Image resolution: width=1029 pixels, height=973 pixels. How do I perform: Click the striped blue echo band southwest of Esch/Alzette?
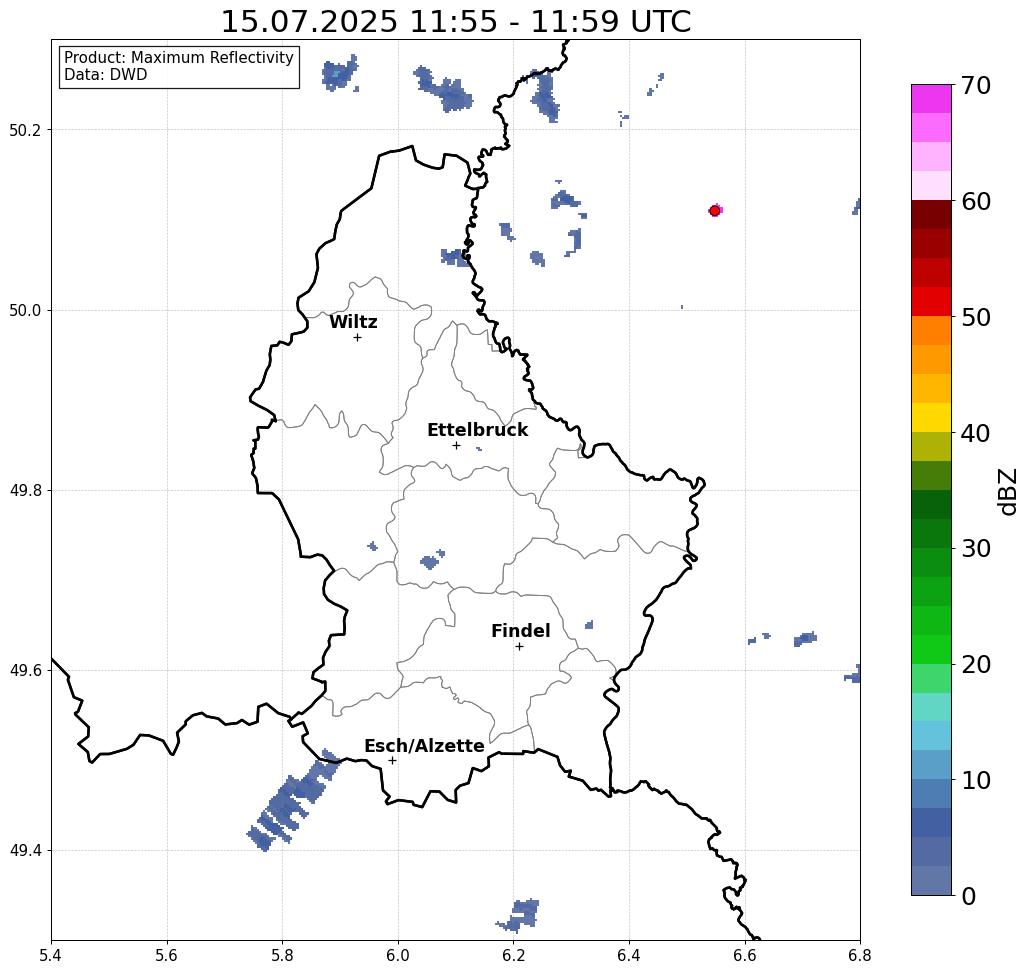click(x=293, y=801)
